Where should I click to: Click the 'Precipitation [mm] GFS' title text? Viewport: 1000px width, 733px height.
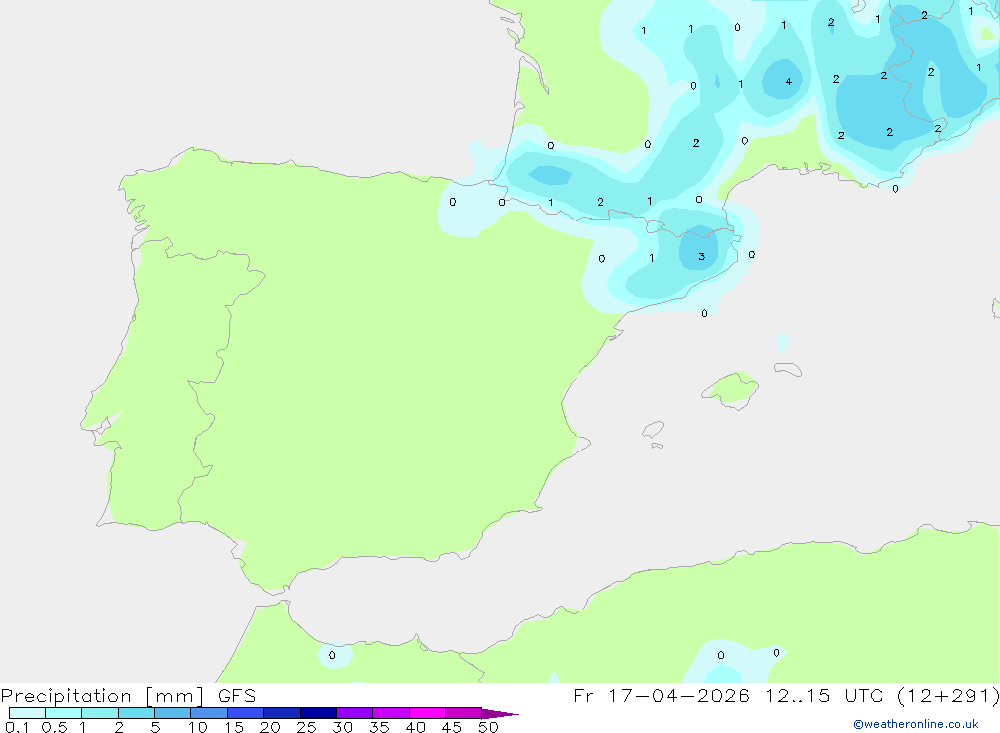point(128,696)
